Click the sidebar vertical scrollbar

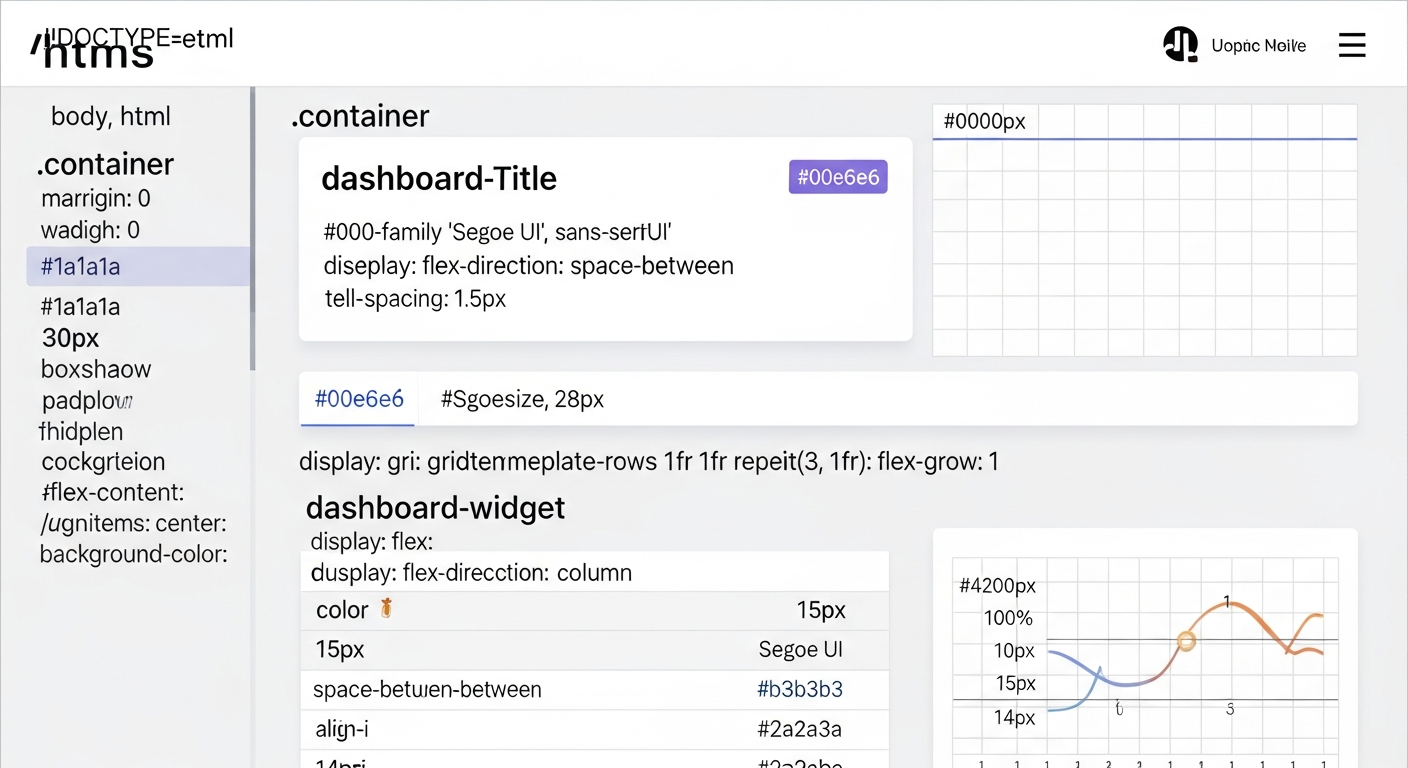click(x=253, y=230)
